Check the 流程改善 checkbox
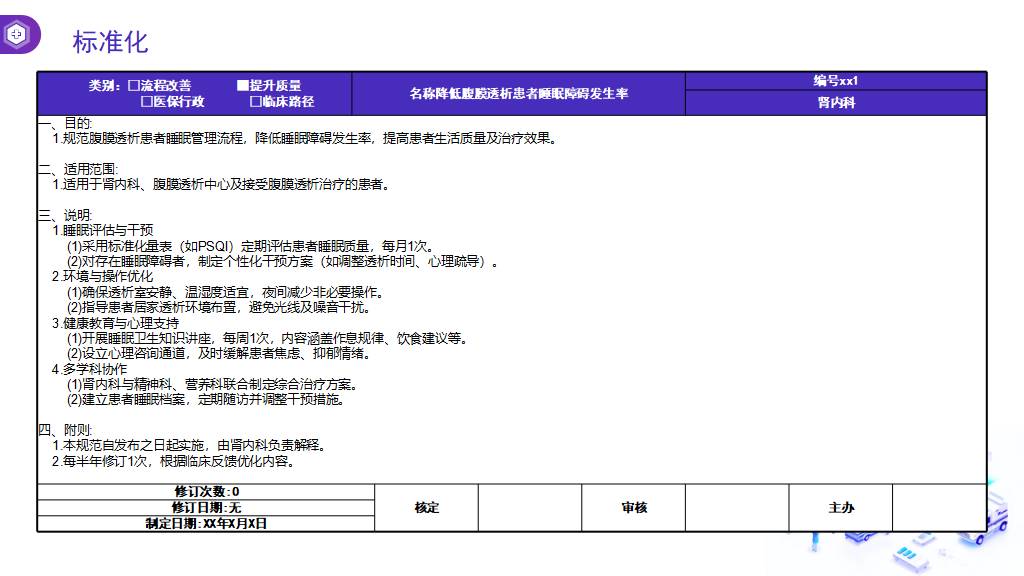 click(x=134, y=86)
